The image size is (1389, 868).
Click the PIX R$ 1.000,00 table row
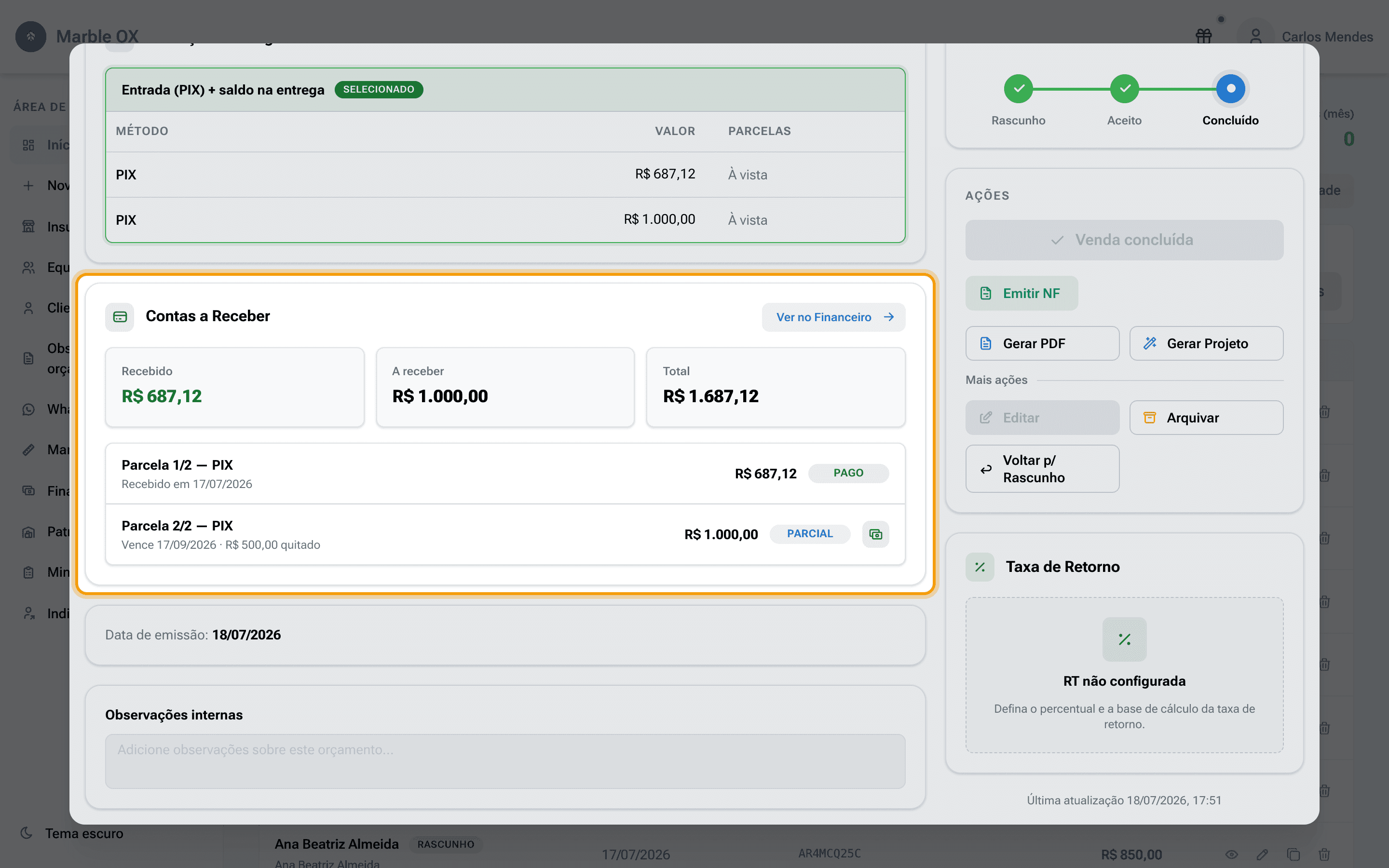(x=505, y=220)
